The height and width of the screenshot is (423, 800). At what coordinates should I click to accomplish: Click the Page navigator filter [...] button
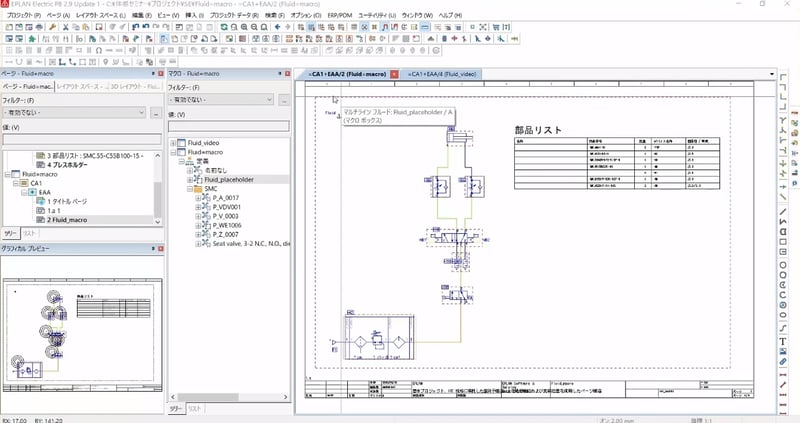[156, 113]
